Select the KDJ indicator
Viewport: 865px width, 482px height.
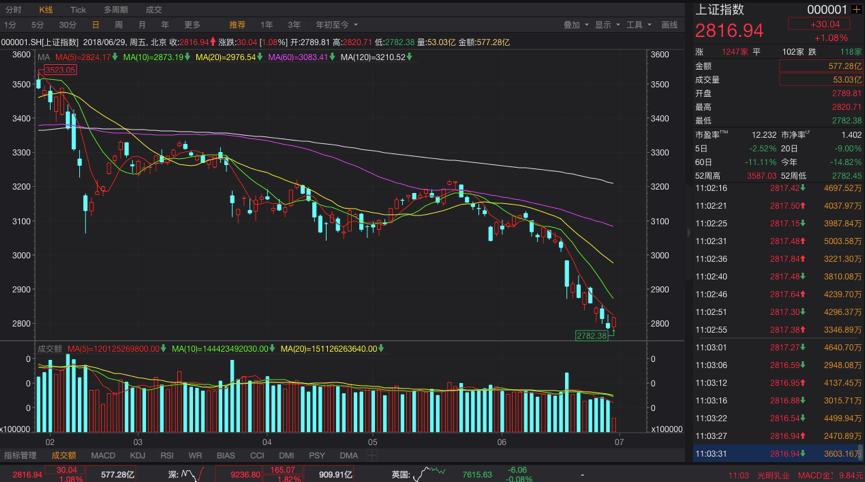point(138,456)
